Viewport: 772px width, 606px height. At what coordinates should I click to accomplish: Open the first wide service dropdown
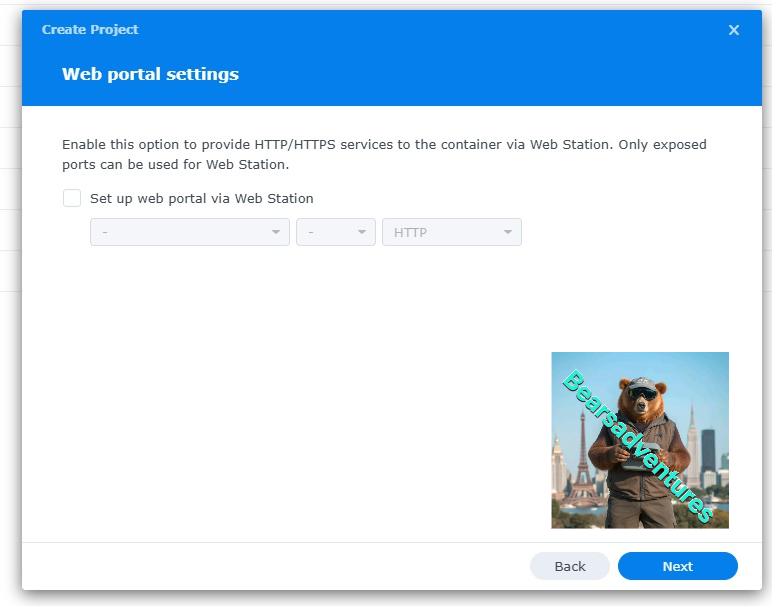coord(190,232)
